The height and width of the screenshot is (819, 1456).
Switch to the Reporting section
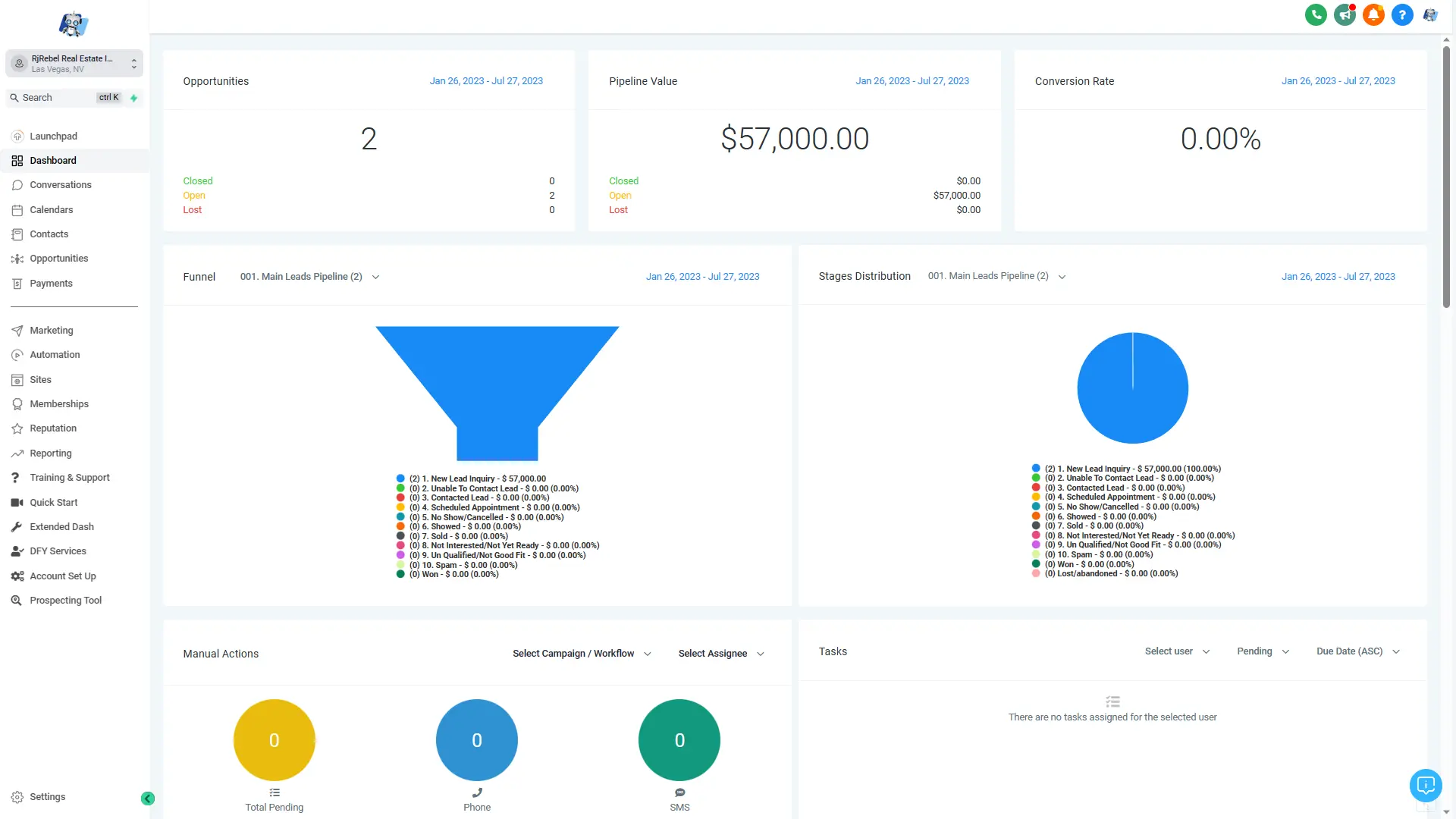click(50, 453)
